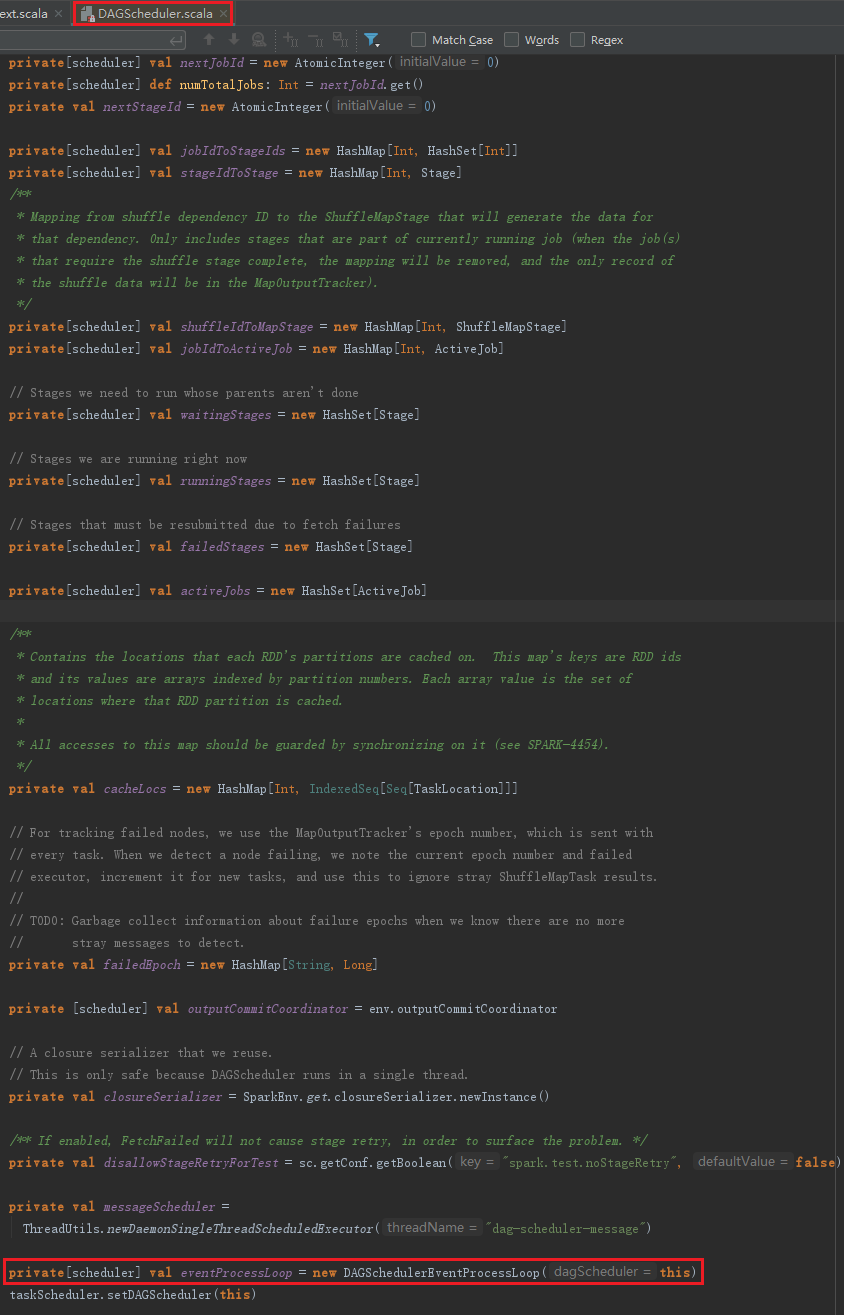Click the DAGScheduler.scala file icon
Image resolution: width=844 pixels, height=1315 pixels.
87,14
